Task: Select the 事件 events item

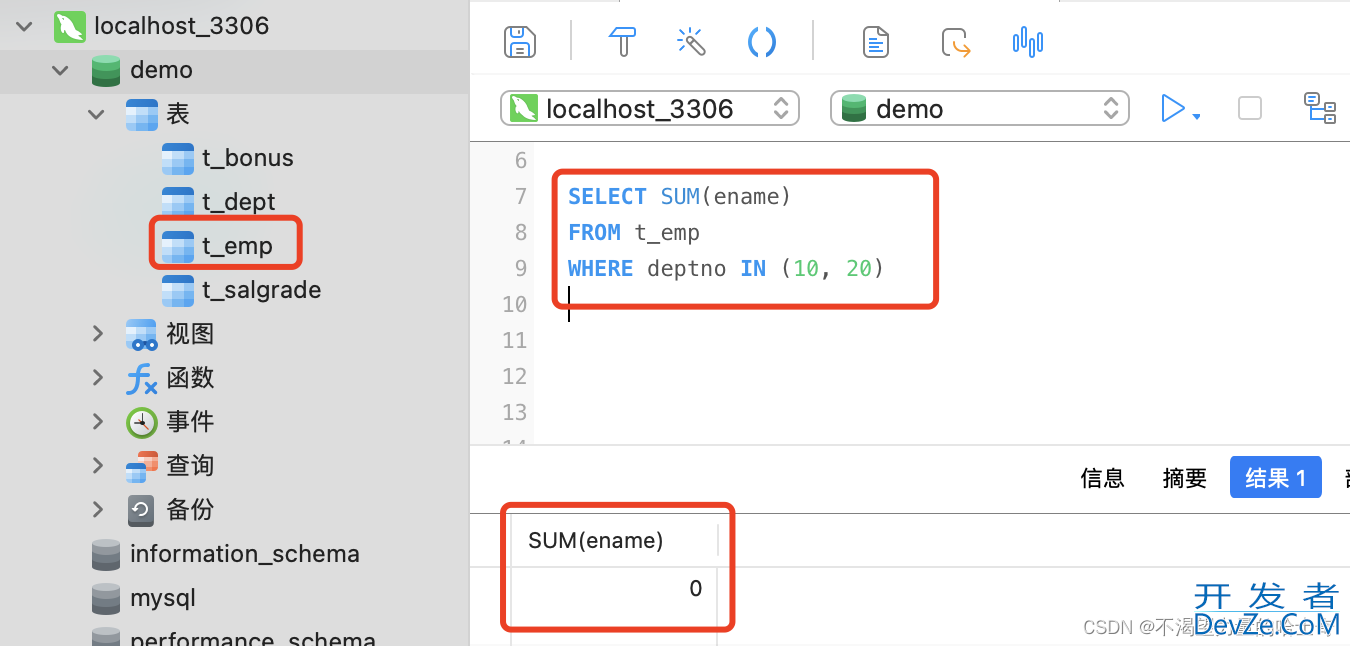Action: (x=190, y=422)
